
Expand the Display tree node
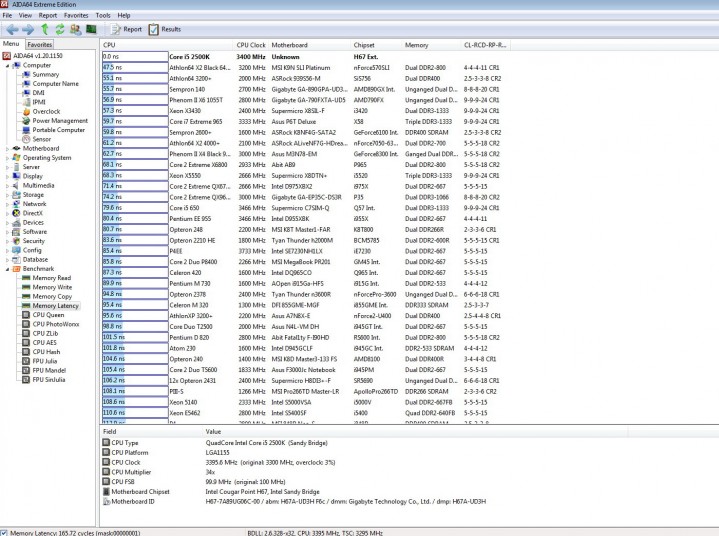pos(7,176)
